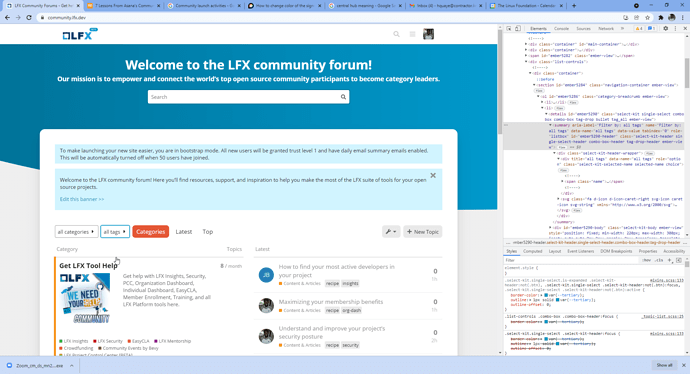690x374 pixels.
Task: Switch to the Latest topics view
Action: [x=184, y=231]
